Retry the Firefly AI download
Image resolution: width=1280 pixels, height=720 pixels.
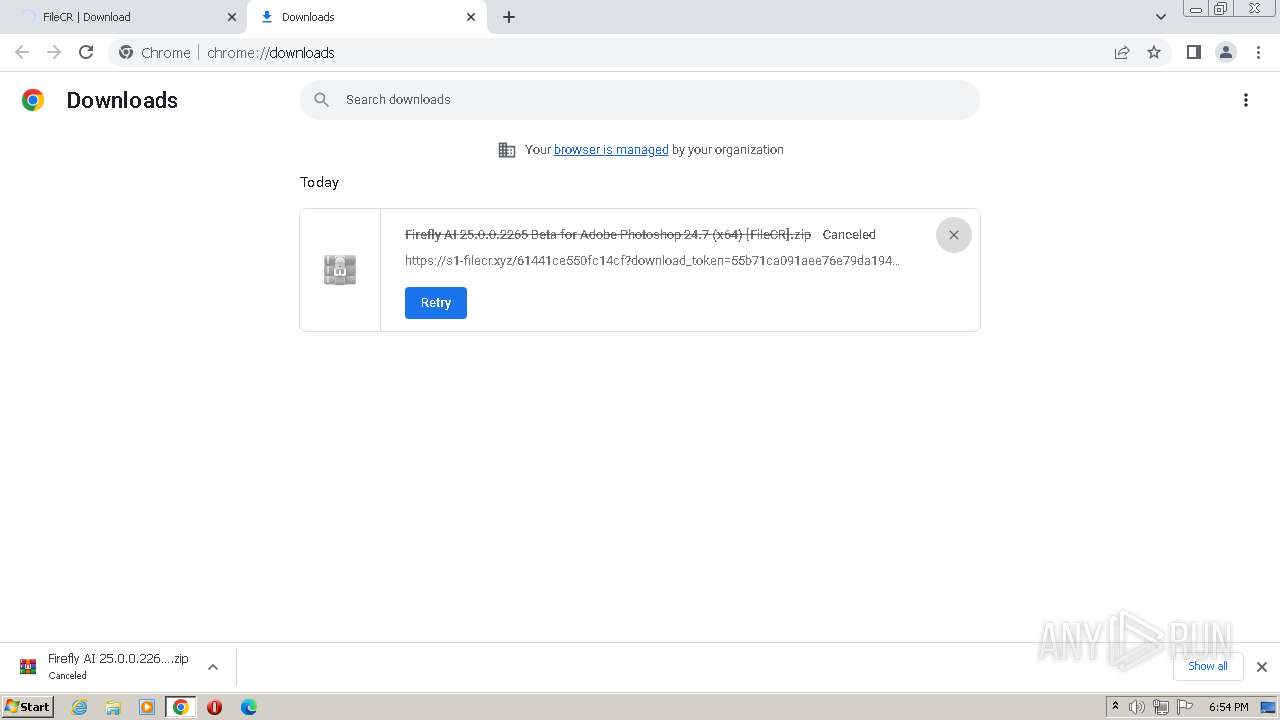(x=436, y=303)
